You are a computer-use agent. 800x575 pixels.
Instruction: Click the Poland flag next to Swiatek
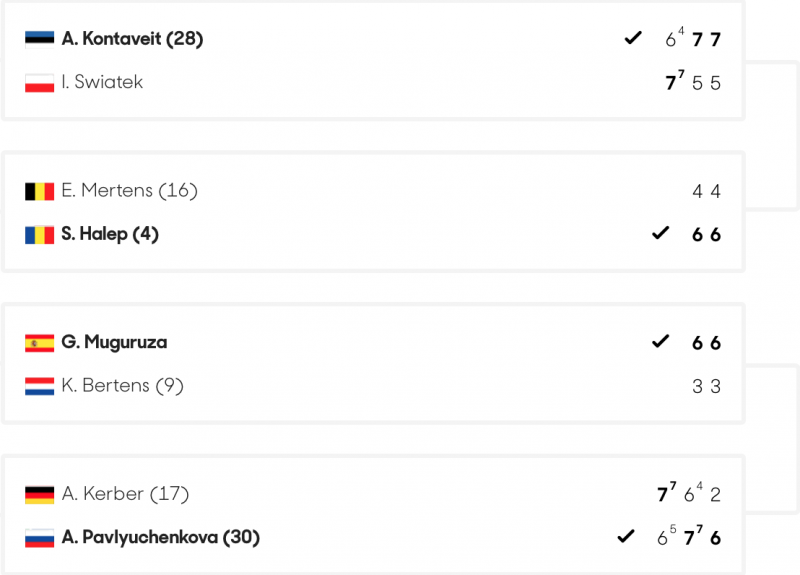click(x=40, y=83)
